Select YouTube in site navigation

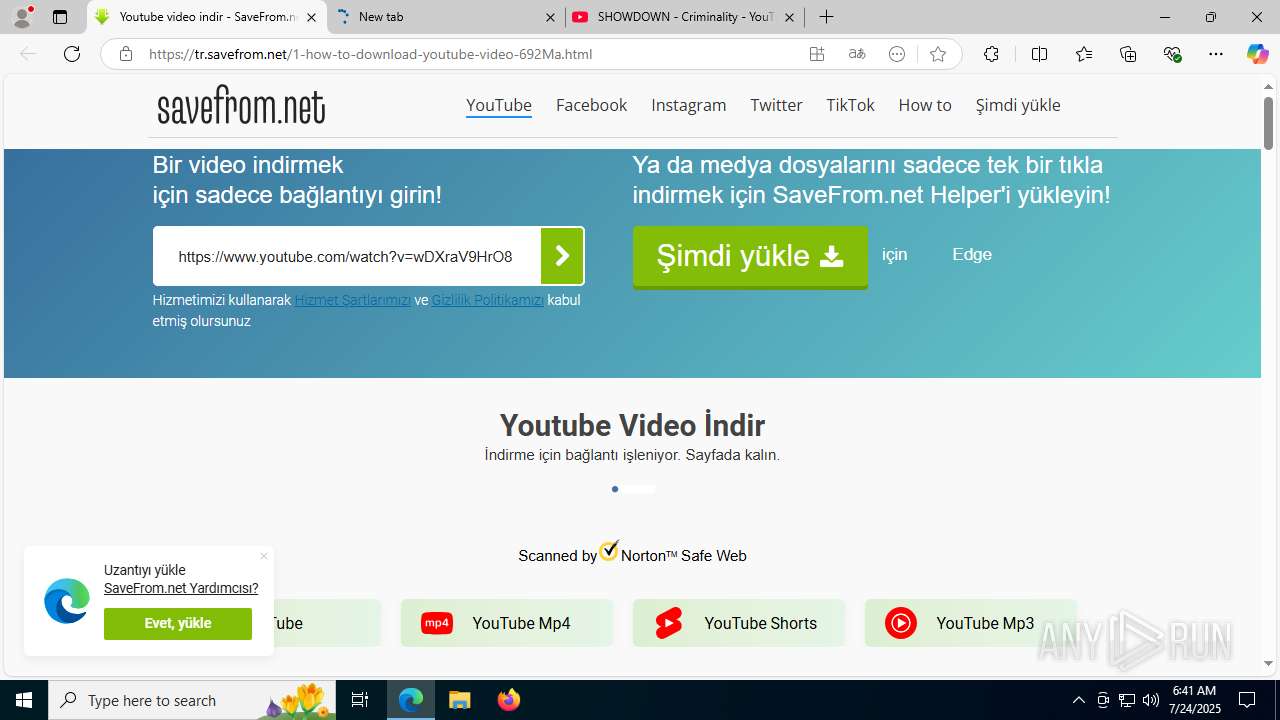[499, 105]
